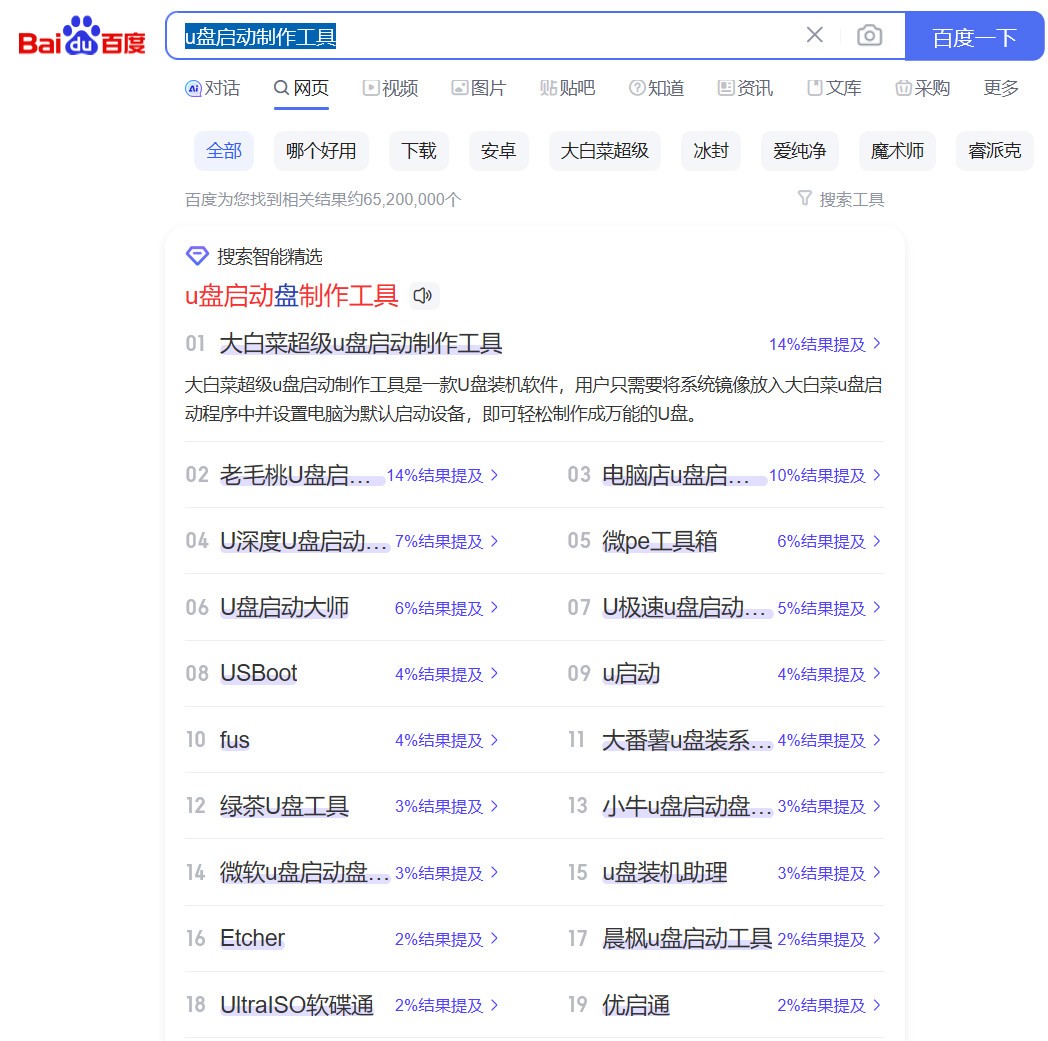Expand 10%结果提及 for 电脑店

[825, 475]
